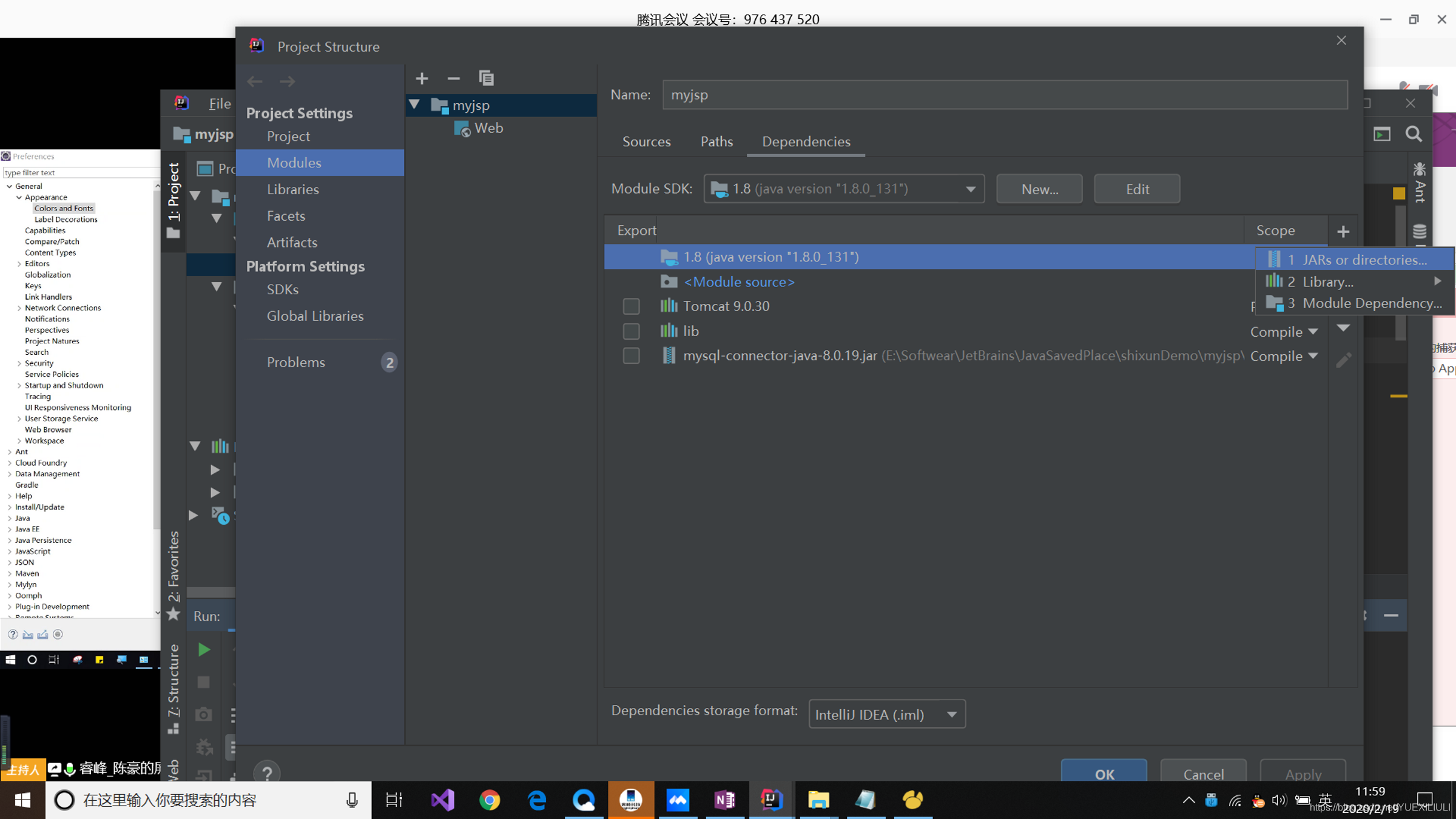Change scope of lib dependency

[1284, 331]
